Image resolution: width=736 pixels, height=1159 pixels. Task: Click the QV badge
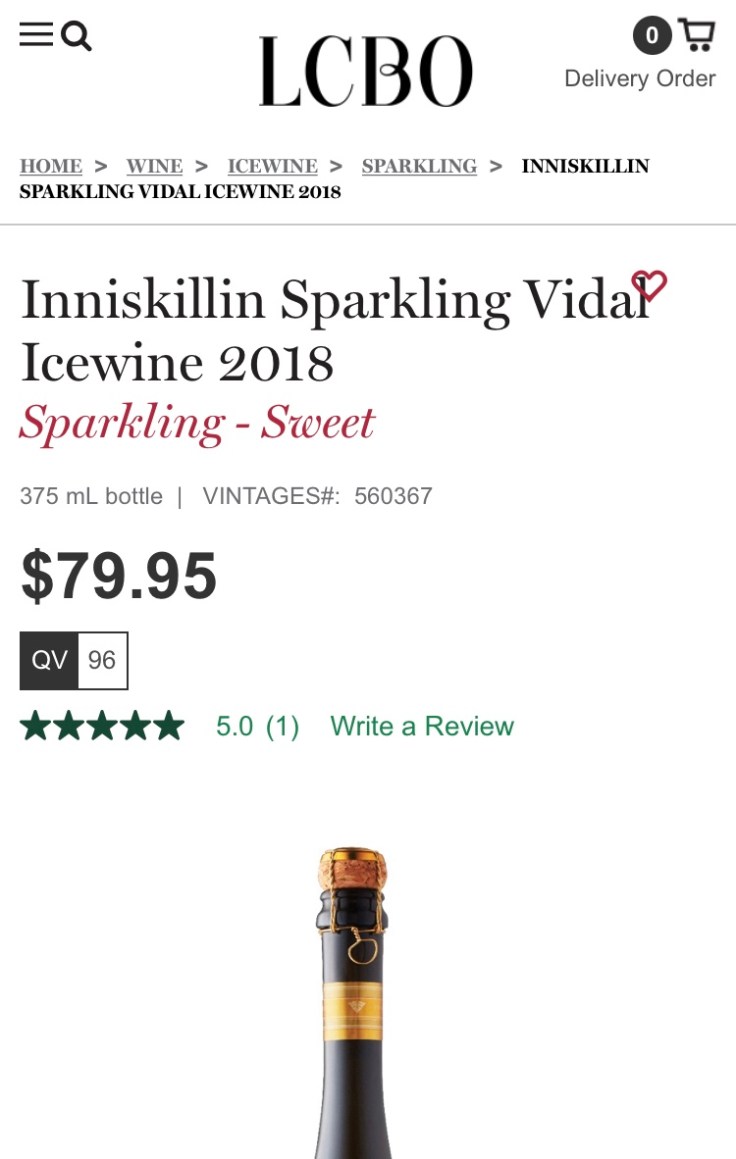pyautogui.click(x=49, y=661)
